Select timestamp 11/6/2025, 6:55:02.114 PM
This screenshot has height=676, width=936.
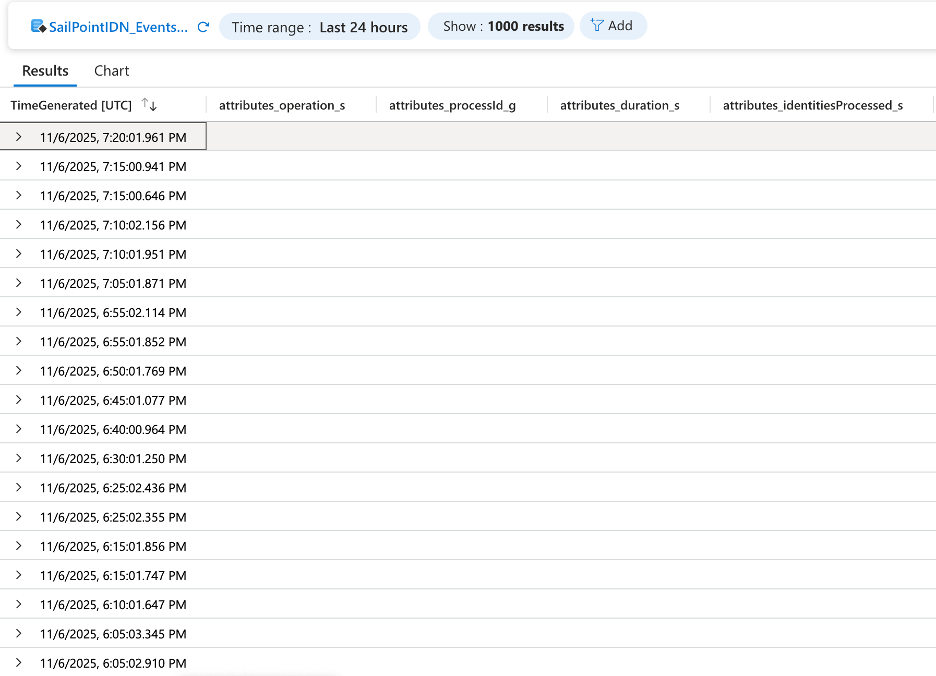tap(113, 313)
